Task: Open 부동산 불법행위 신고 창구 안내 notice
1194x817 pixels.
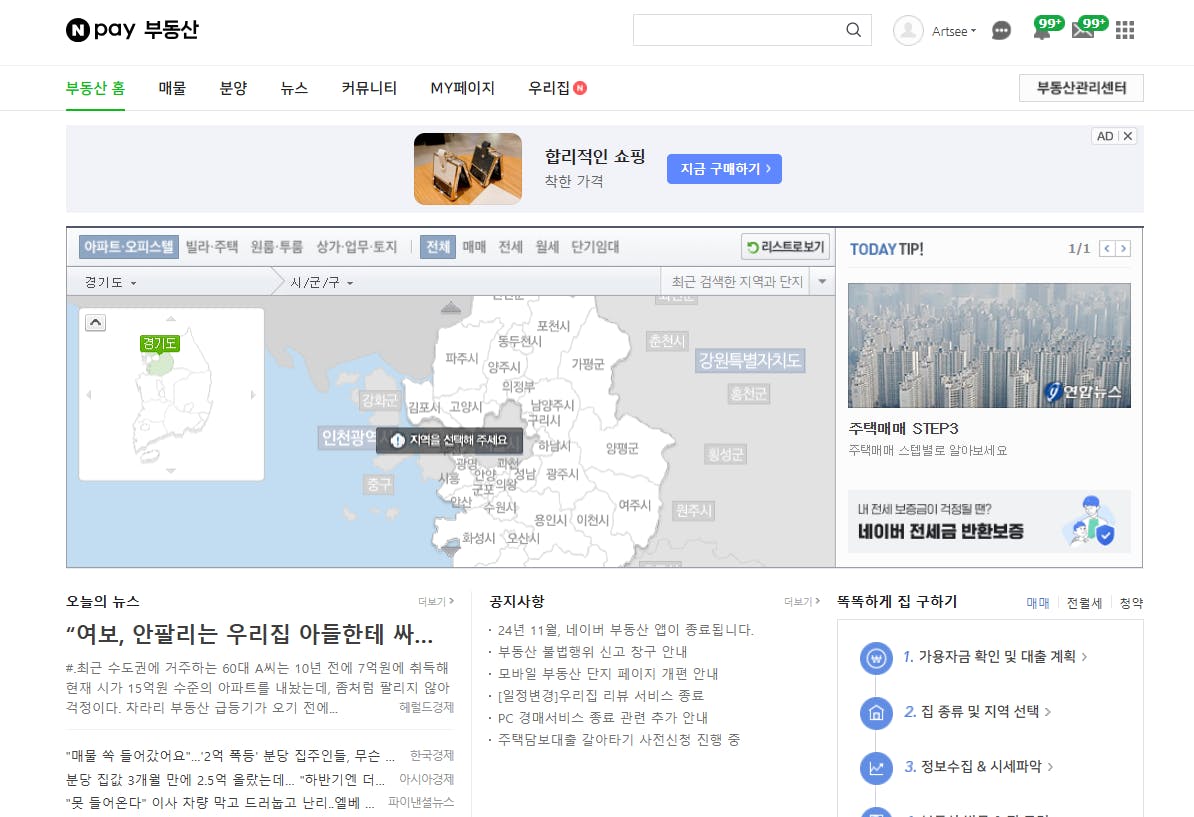Action: [592, 652]
